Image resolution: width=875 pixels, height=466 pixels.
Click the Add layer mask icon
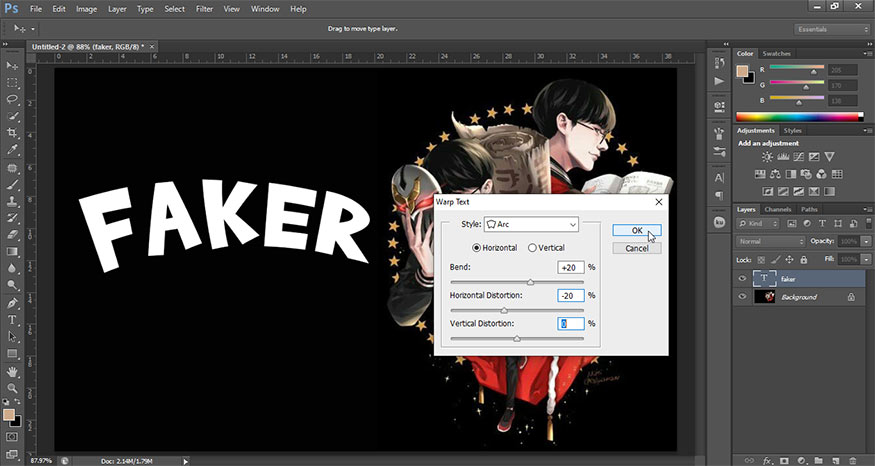coord(784,461)
